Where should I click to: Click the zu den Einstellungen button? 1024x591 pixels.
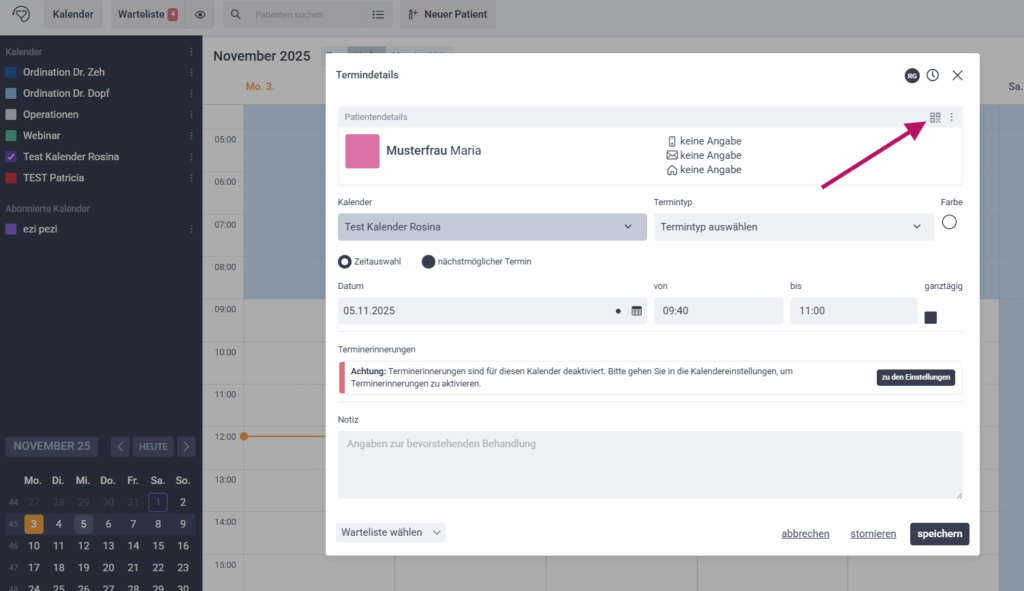915,377
